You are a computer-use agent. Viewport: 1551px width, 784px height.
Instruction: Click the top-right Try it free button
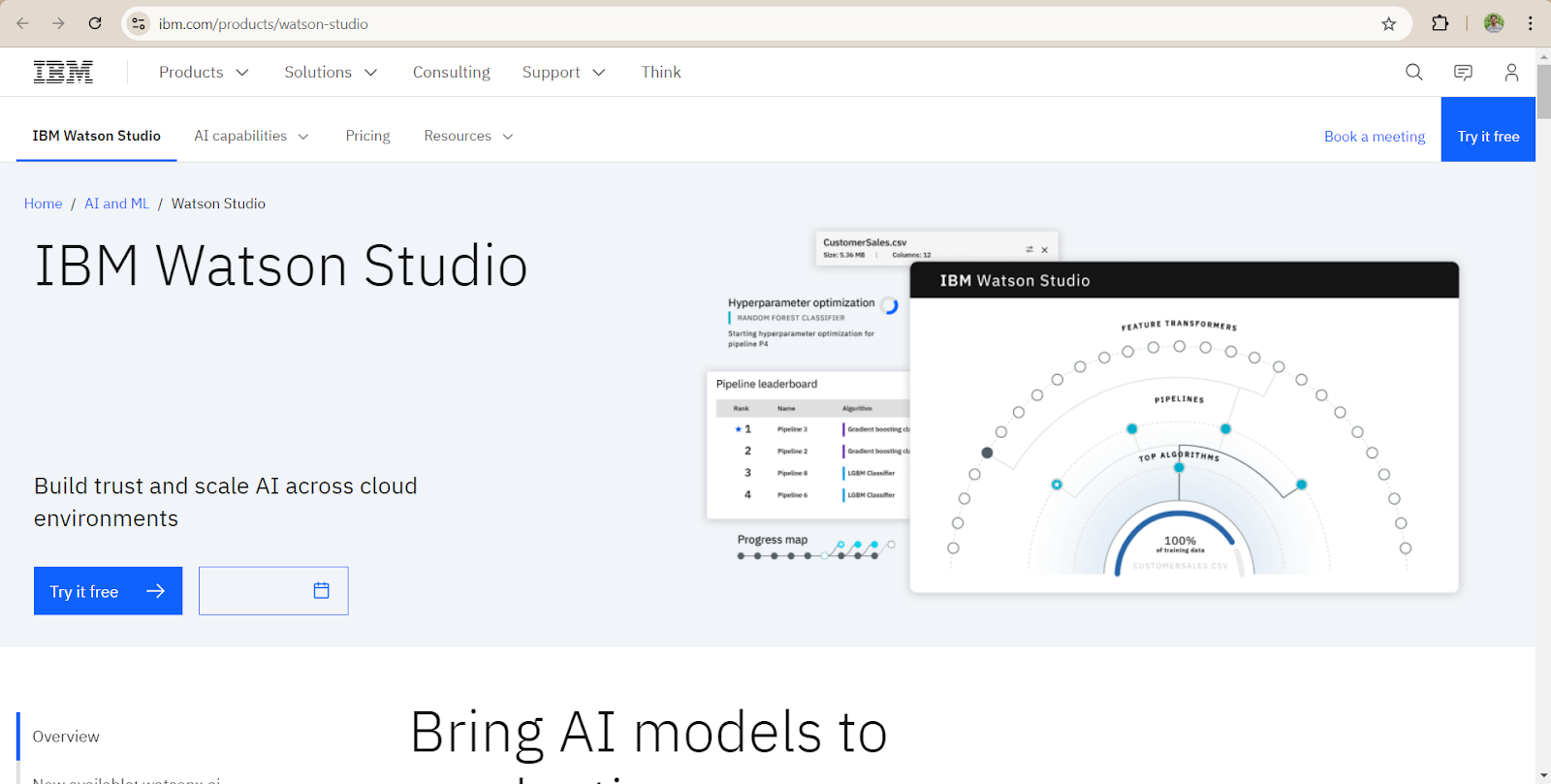tap(1488, 130)
